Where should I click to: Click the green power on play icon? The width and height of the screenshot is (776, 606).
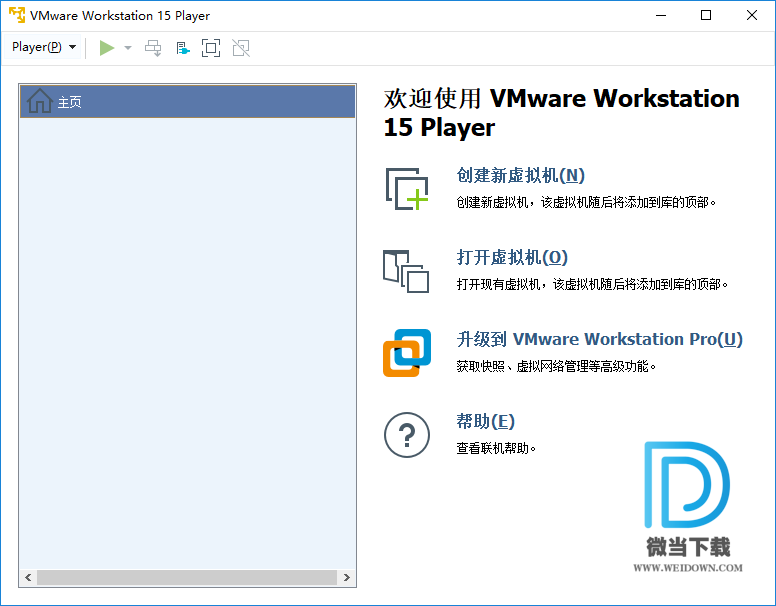coord(106,48)
